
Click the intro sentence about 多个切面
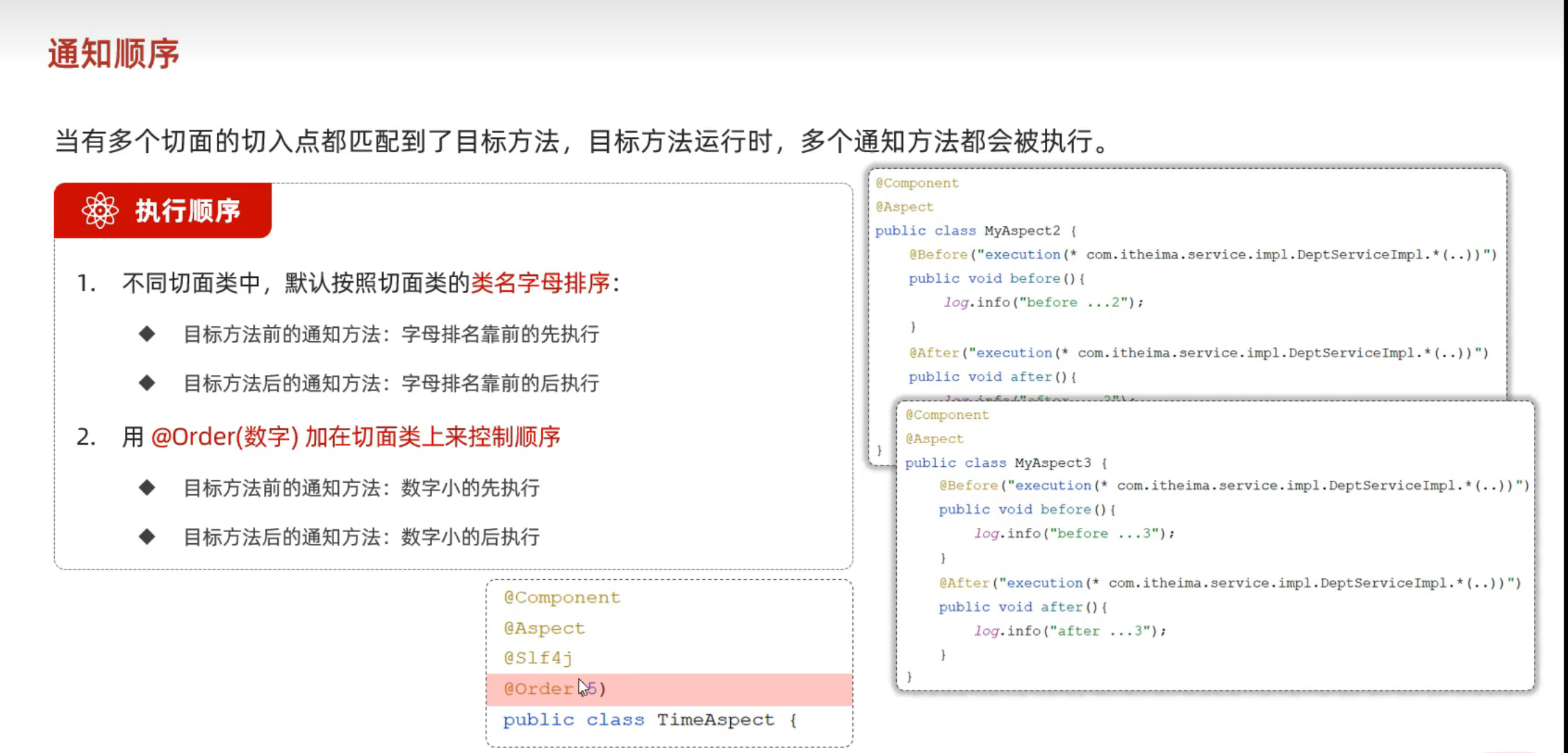tap(582, 142)
